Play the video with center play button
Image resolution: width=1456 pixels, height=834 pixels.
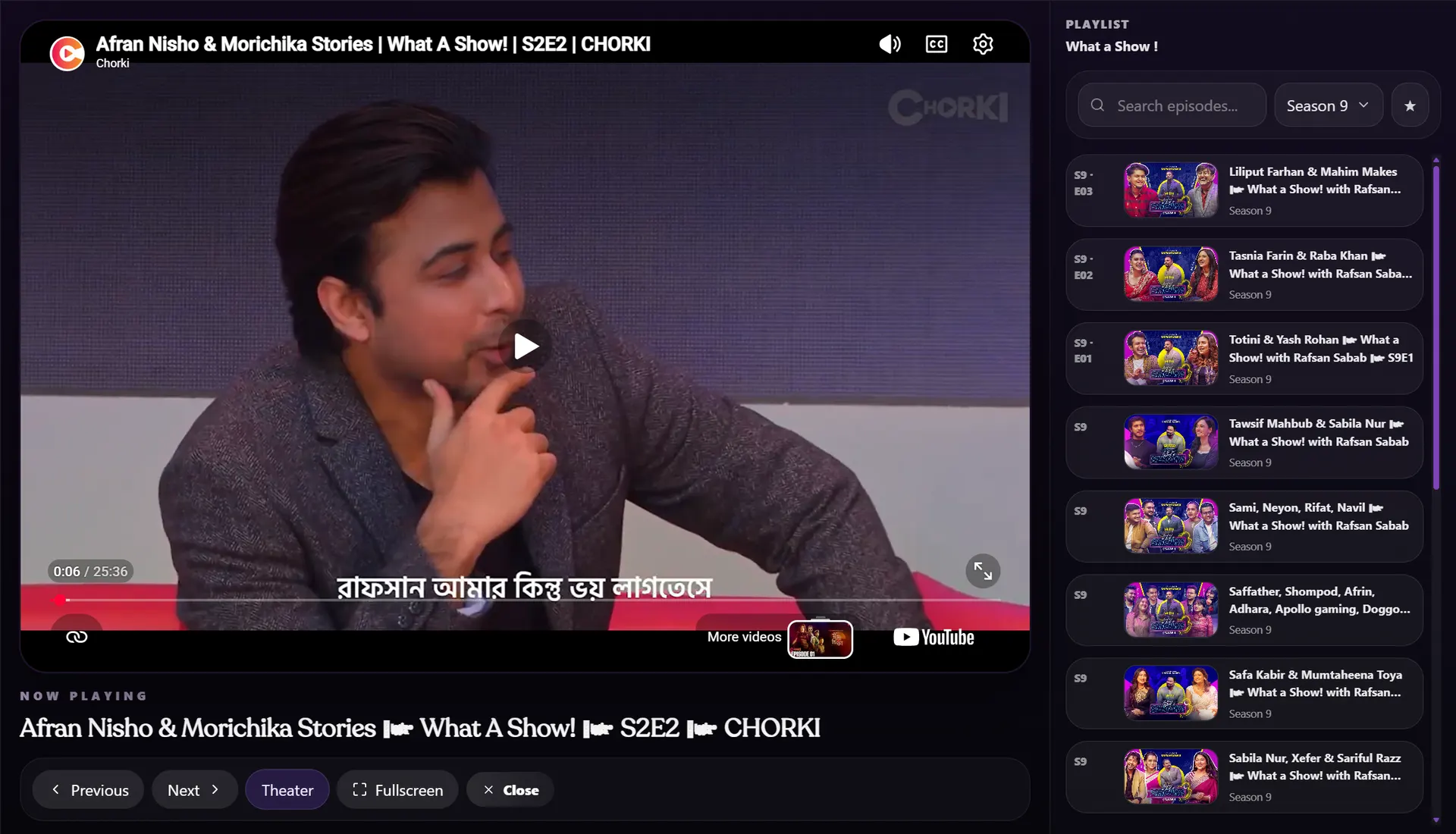coord(526,346)
